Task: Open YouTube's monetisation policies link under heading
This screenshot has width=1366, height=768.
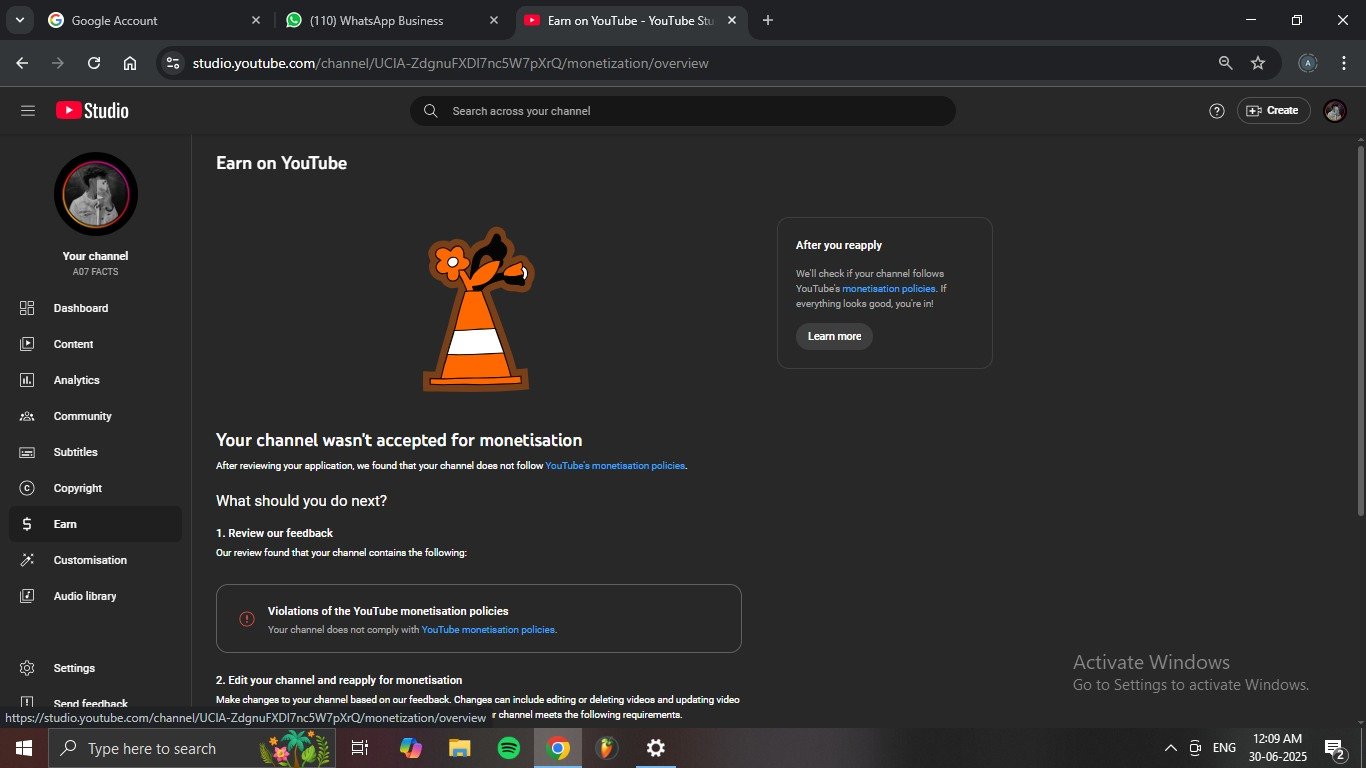Action: (615, 466)
